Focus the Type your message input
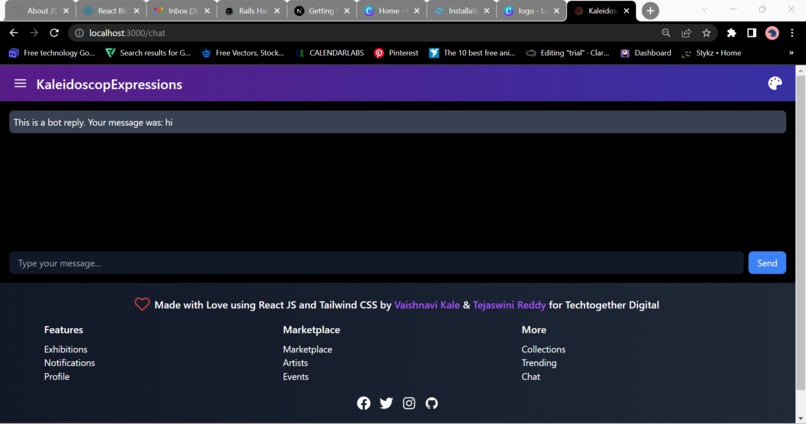 [x=376, y=263]
